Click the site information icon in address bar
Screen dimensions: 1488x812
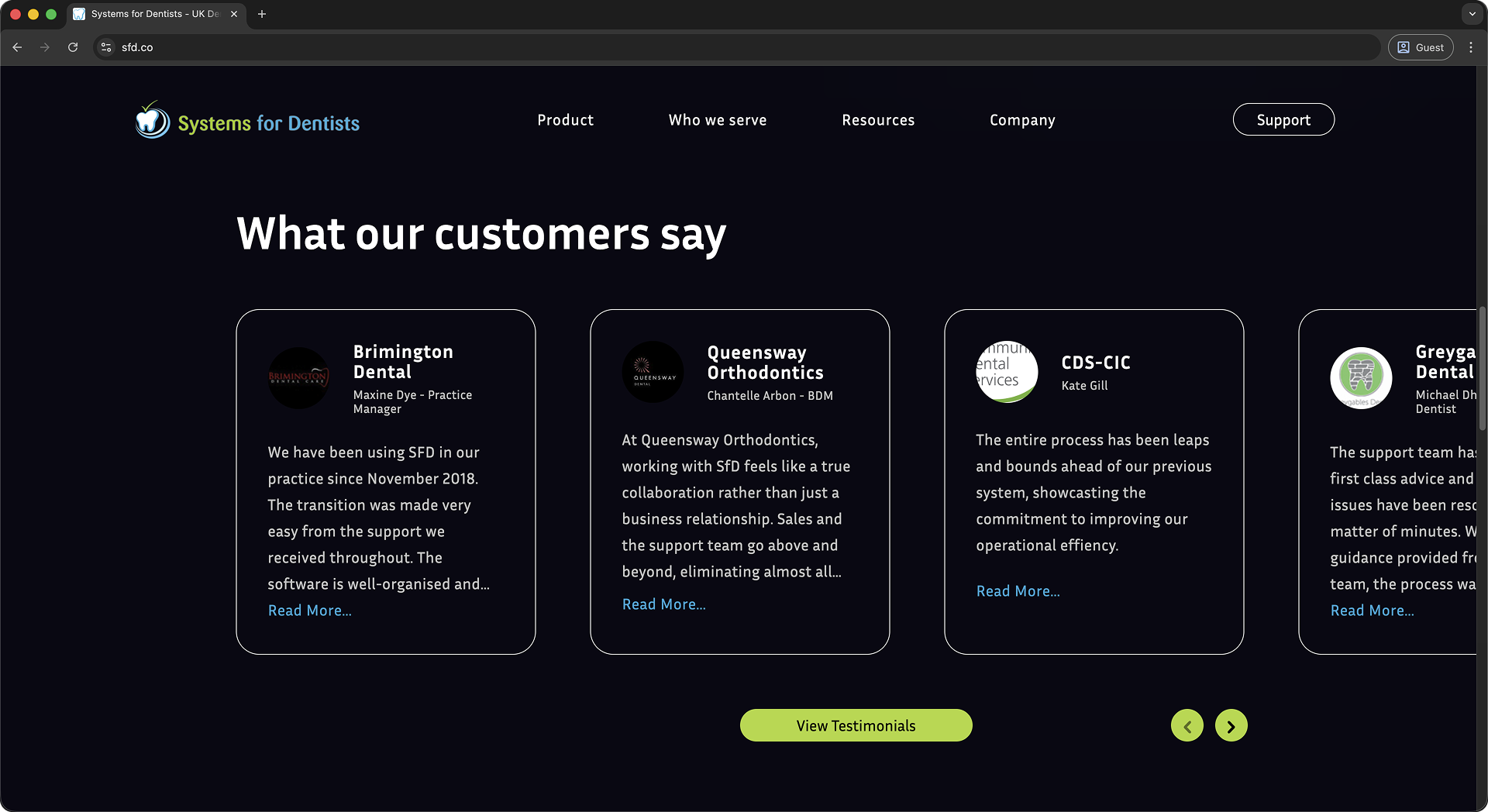point(106,47)
